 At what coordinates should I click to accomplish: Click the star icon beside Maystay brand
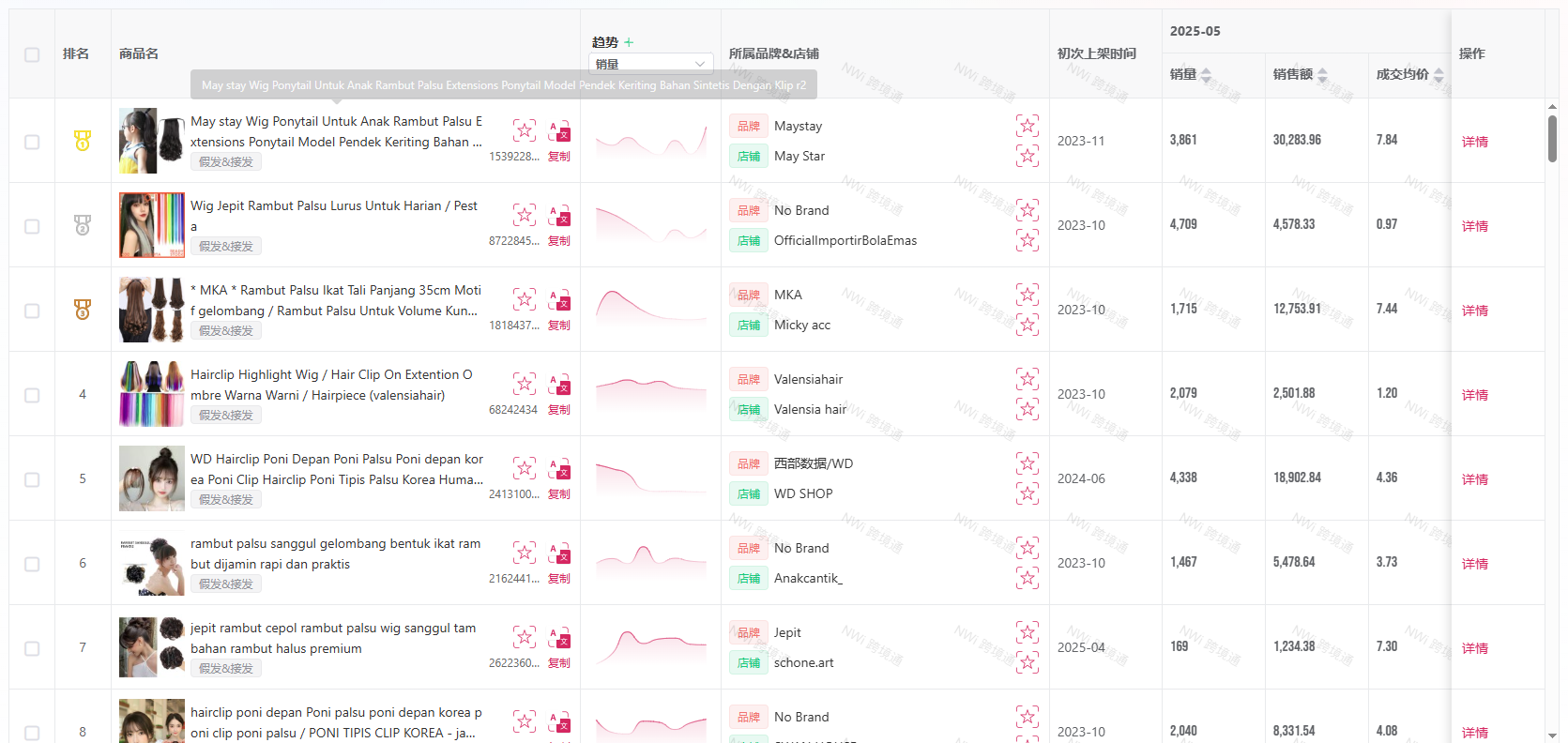tap(1028, 126)
